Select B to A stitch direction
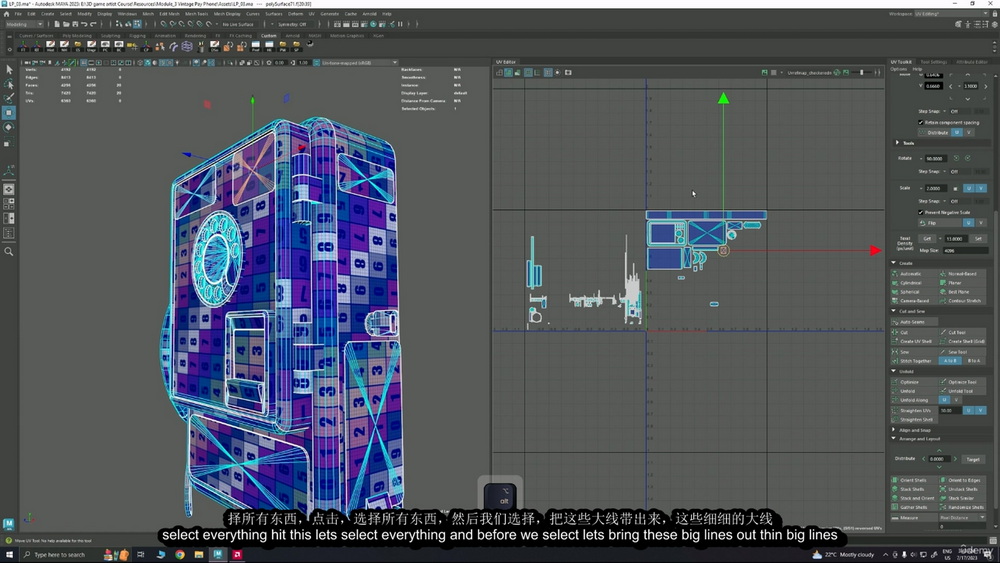Image resolution: width=1000 pixels, height=563 pixels. pyautogui.click(x=974, y=361)
